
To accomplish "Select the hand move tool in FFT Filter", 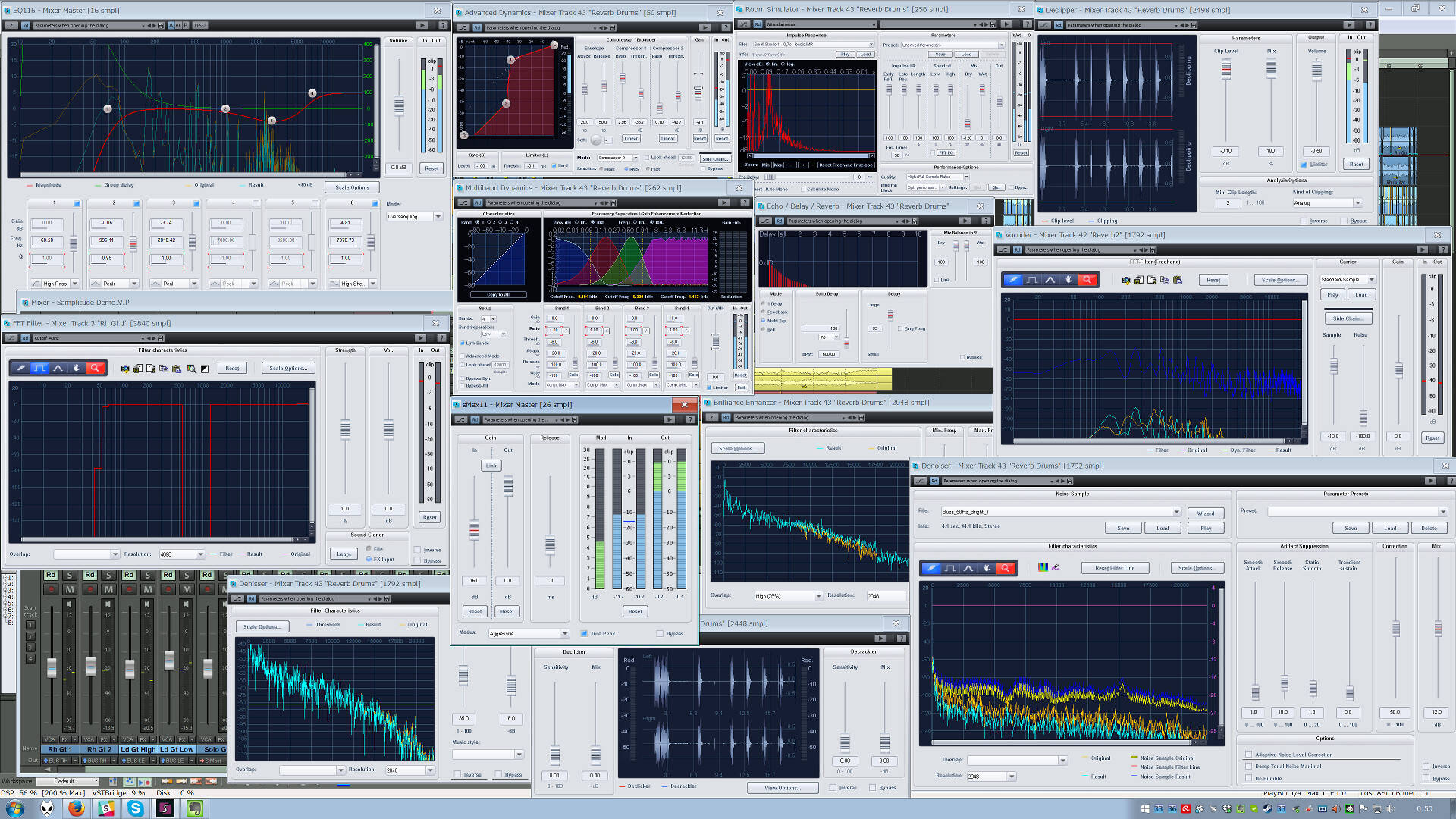I will click(77, 368).
